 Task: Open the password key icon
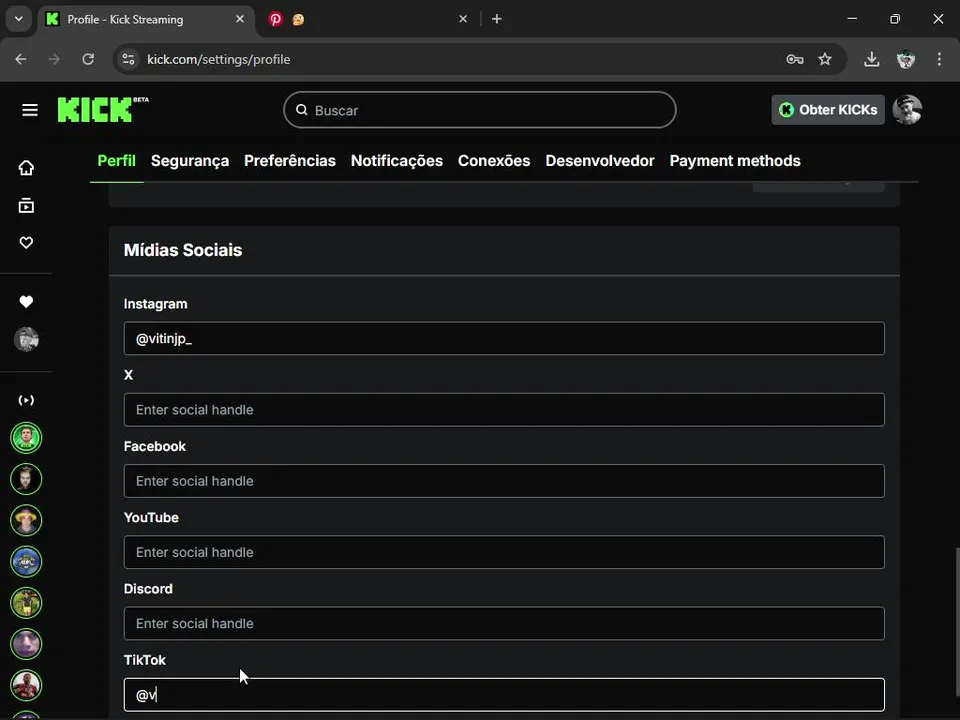pyautogui.click(x=795, y=59)
